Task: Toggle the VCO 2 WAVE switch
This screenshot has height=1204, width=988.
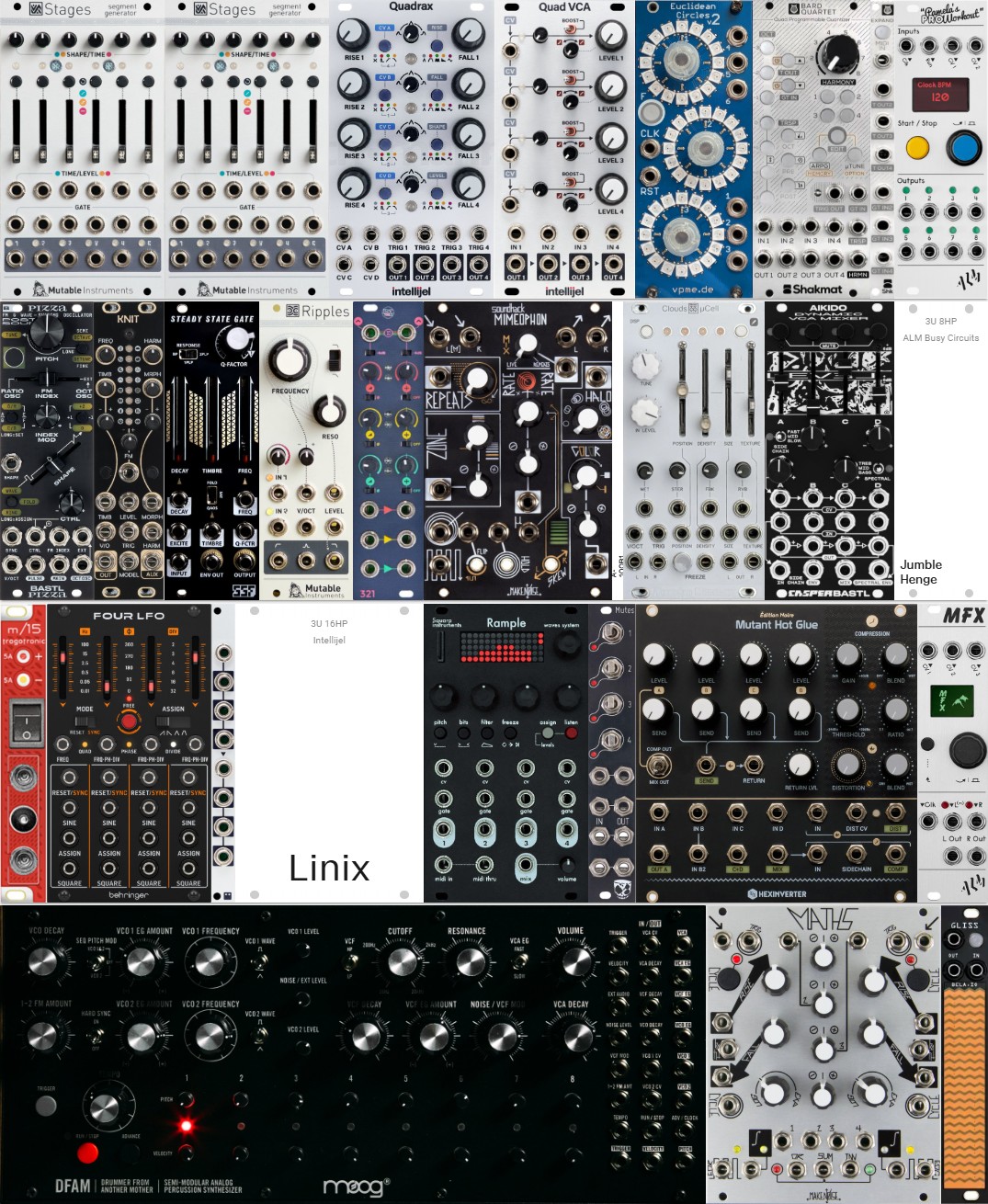Action: [x=260, y=1034]
